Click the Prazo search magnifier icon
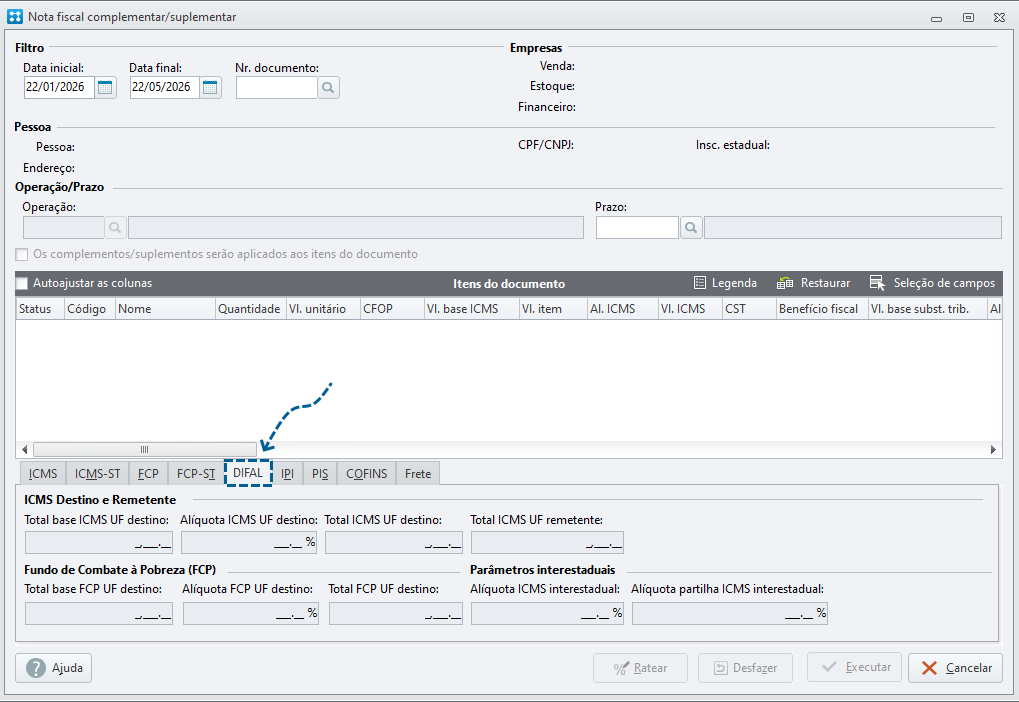1019x702 pixels. pyautogui.click(x=691, y=228)
